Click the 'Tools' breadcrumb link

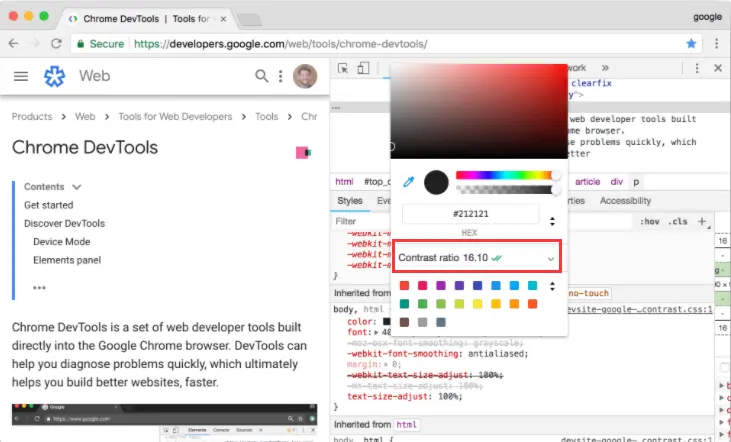coord(267,117)
